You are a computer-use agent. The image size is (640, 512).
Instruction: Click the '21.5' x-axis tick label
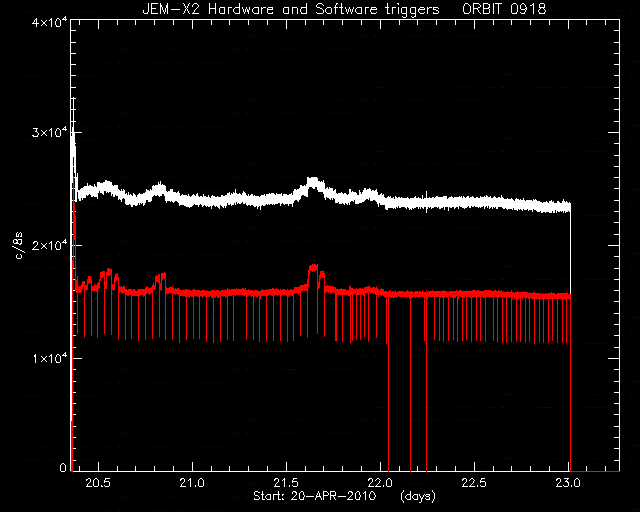pyautogui.click(x=286, y=483)
